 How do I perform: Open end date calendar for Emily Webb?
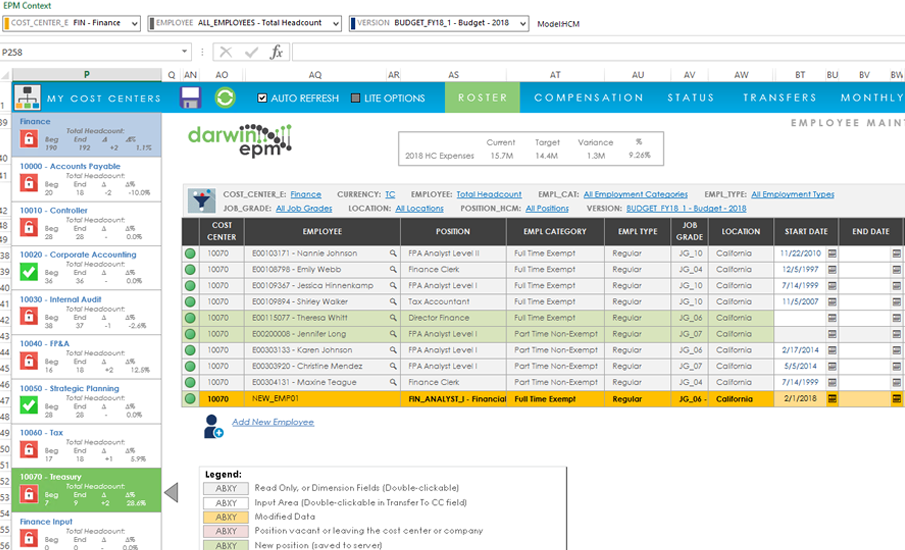click(896, 270)
